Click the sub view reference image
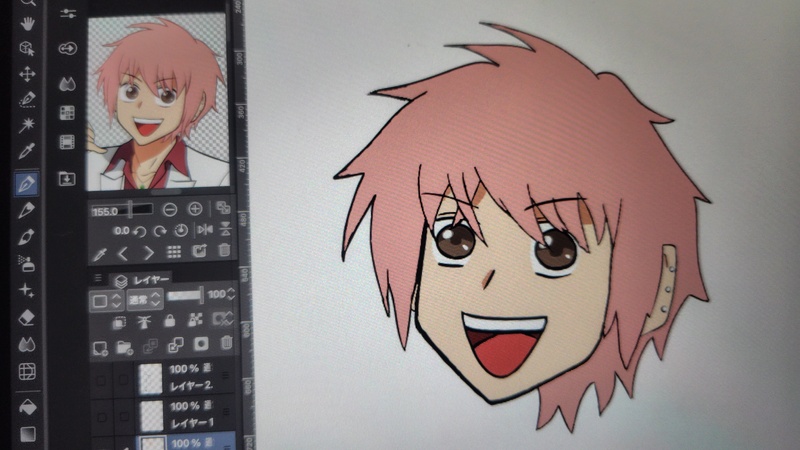 pyautogui.click(x=158, y=103)
